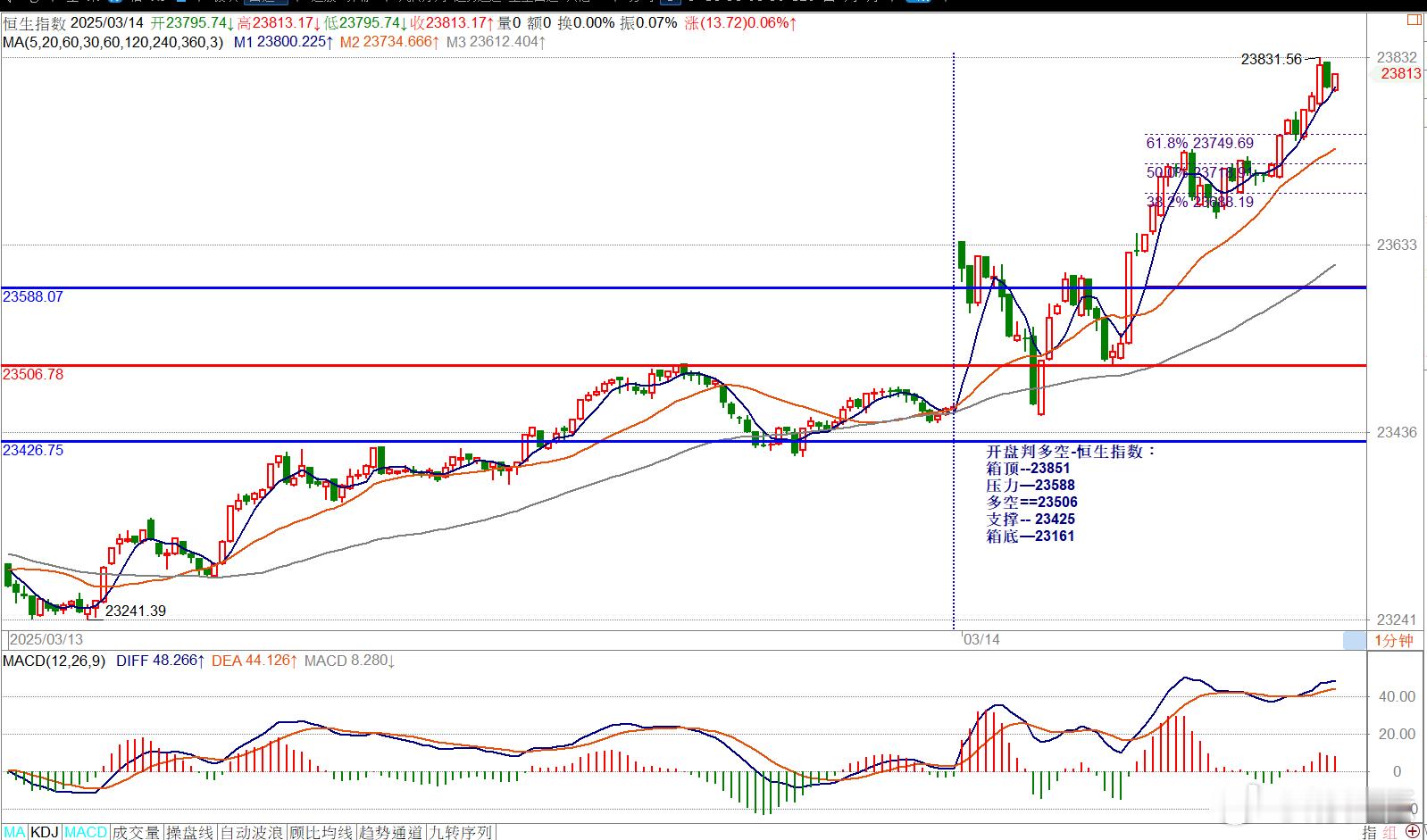Toggle the side panel icon at top right
The height and width of the screenshot is (840, 1427).
tap(1414, 19)
